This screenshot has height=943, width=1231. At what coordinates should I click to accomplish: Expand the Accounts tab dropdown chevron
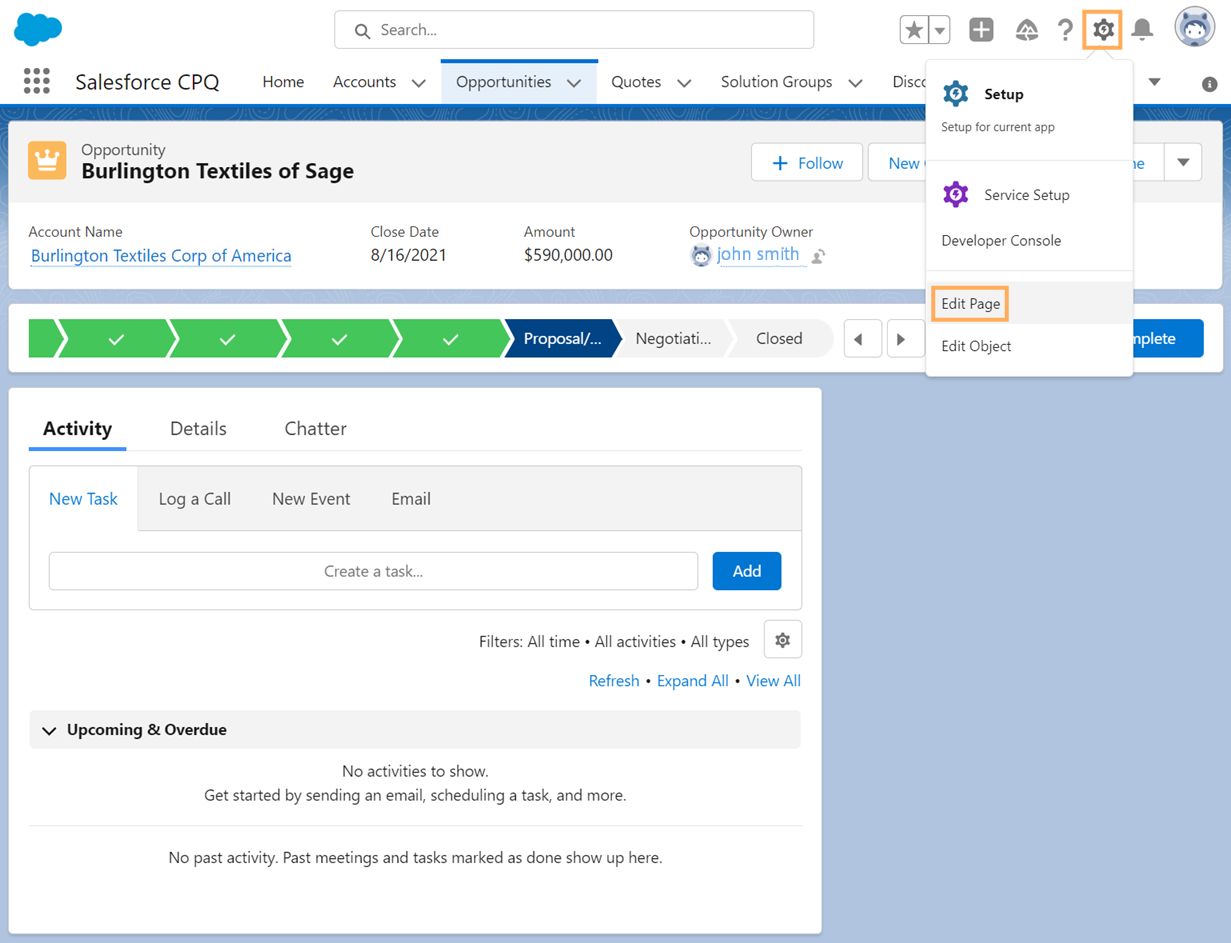tap(419, 83)
